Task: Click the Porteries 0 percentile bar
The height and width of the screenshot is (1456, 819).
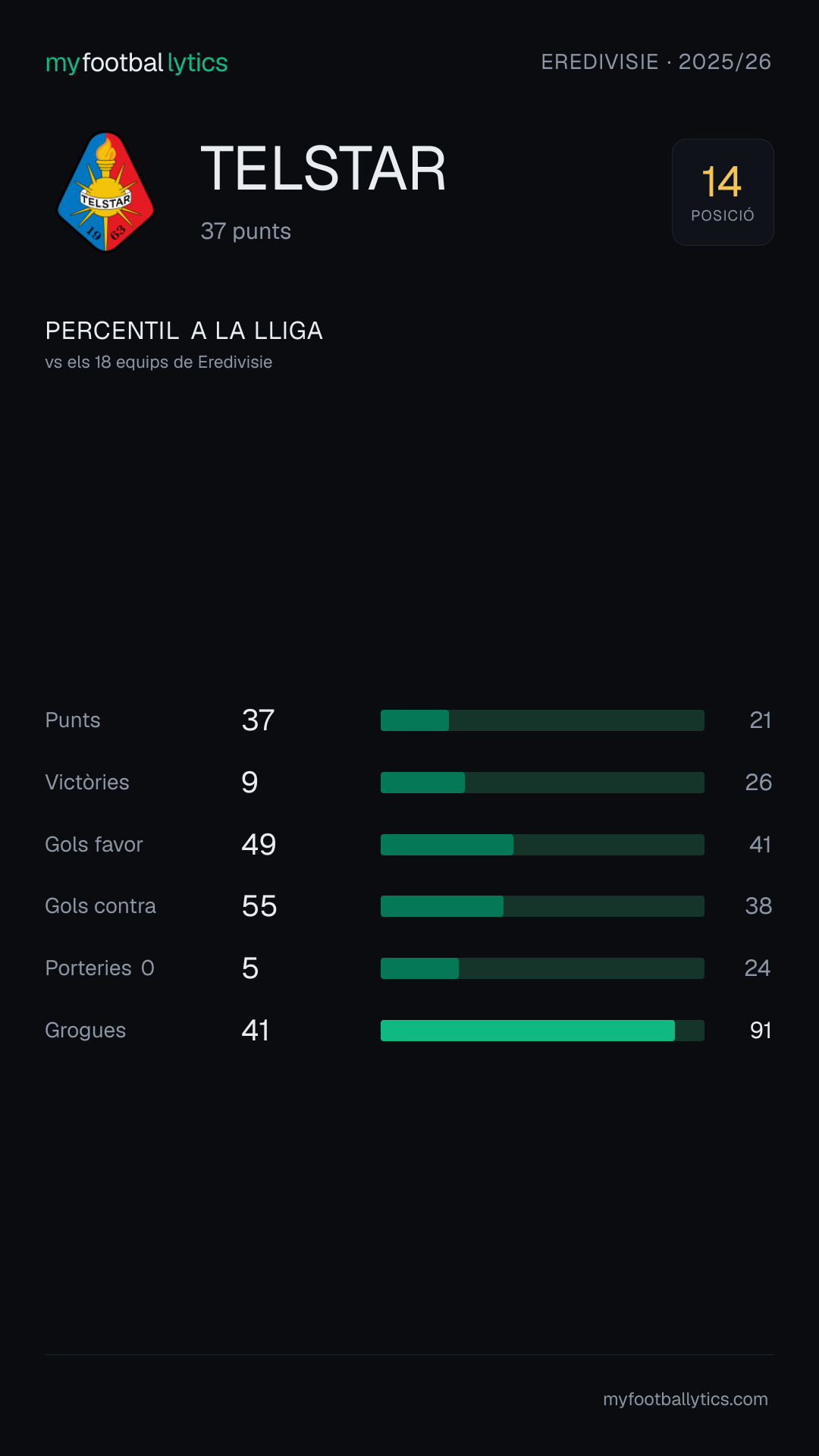Action: (x=542, y=968)
